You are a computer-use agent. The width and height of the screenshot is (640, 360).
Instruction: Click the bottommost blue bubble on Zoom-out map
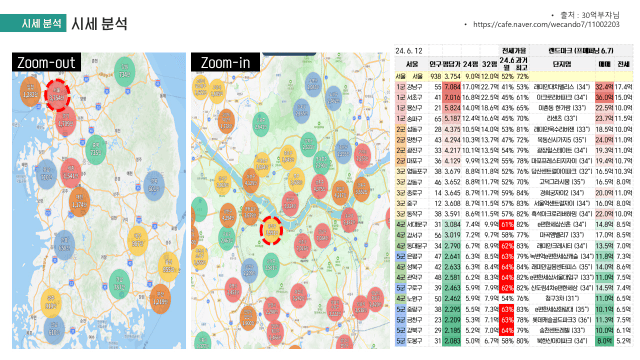(x=54, y=330)
